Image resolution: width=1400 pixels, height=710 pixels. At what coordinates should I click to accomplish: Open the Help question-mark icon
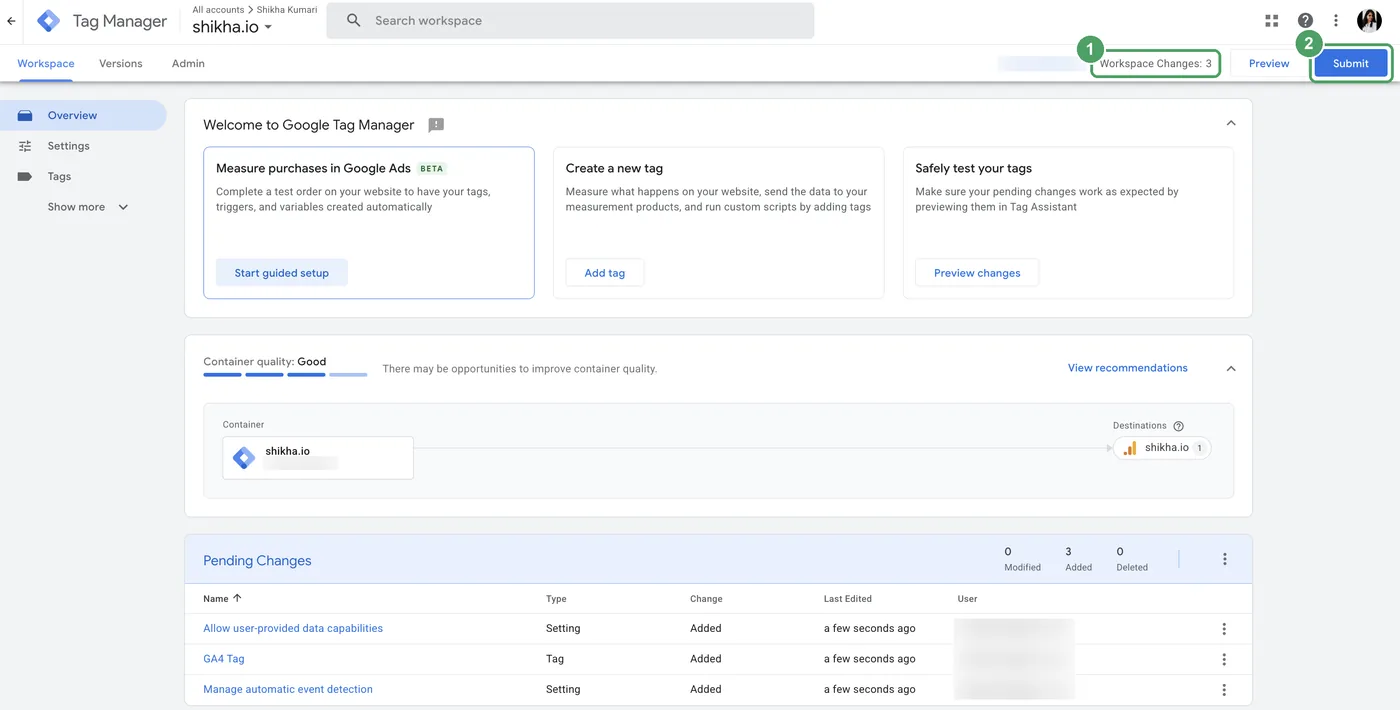(1305, 21)
